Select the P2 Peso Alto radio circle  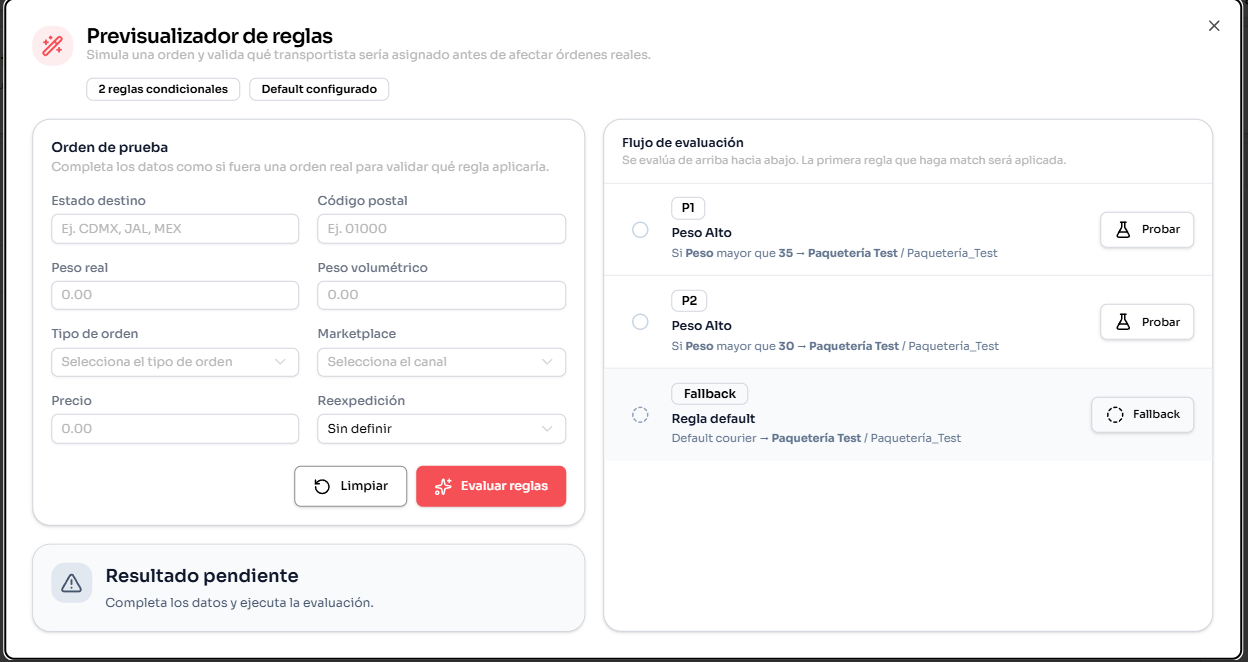click(x=640, y=322)
